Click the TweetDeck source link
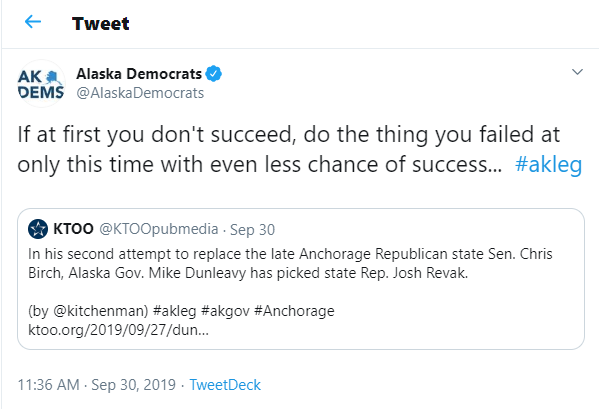The height and width of the screenshot is (409, 599). pyautogui.click(x=225, y=385)
